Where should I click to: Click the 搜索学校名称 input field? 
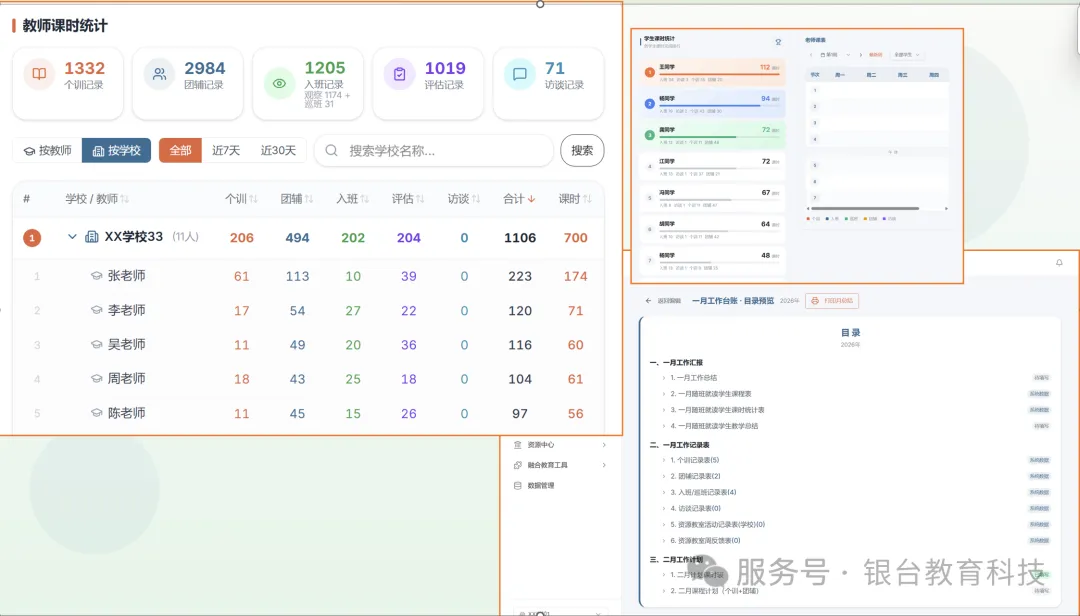point(434,150)
